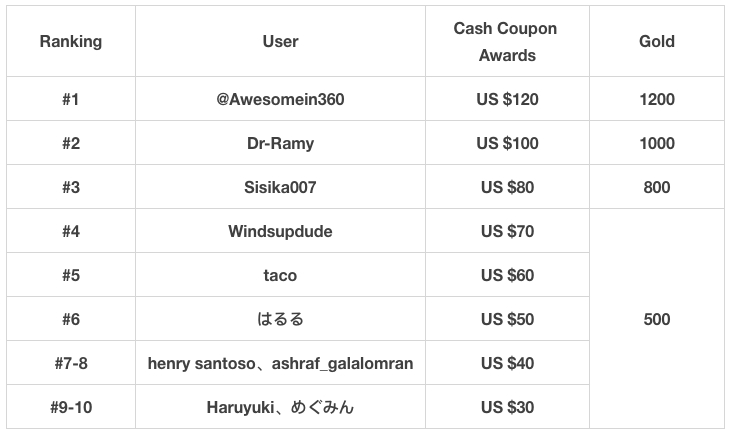Click the Gold column header

coord(657,41)
